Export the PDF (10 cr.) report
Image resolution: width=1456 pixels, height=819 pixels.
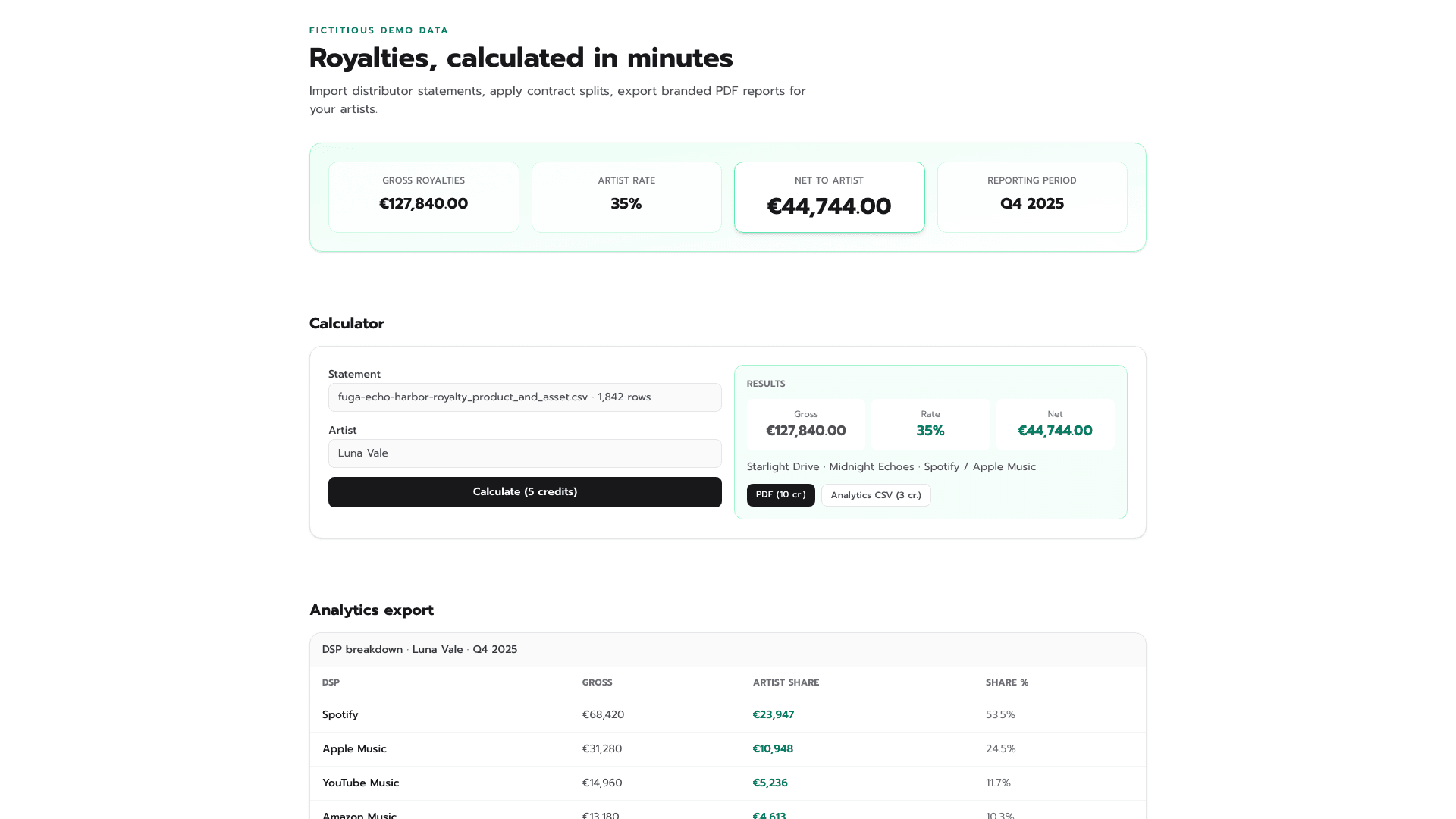(780, 495)
